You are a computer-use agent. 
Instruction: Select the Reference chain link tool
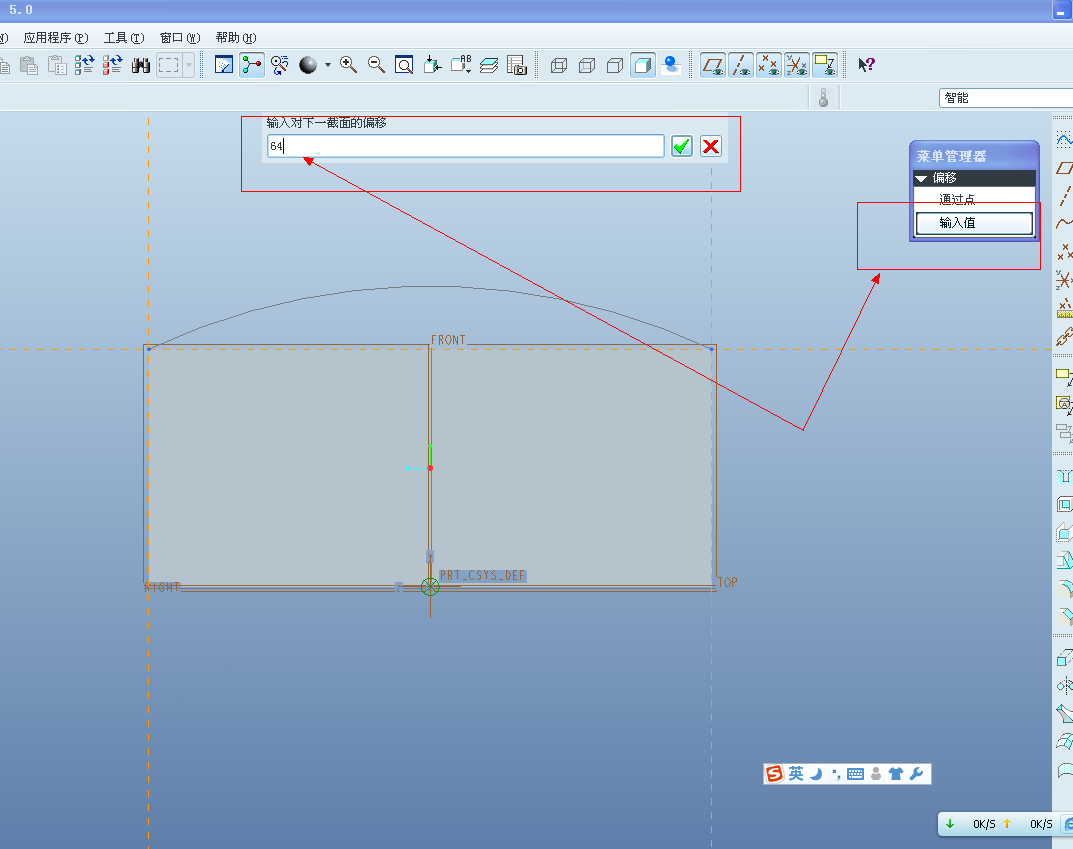pos(1064,337)
